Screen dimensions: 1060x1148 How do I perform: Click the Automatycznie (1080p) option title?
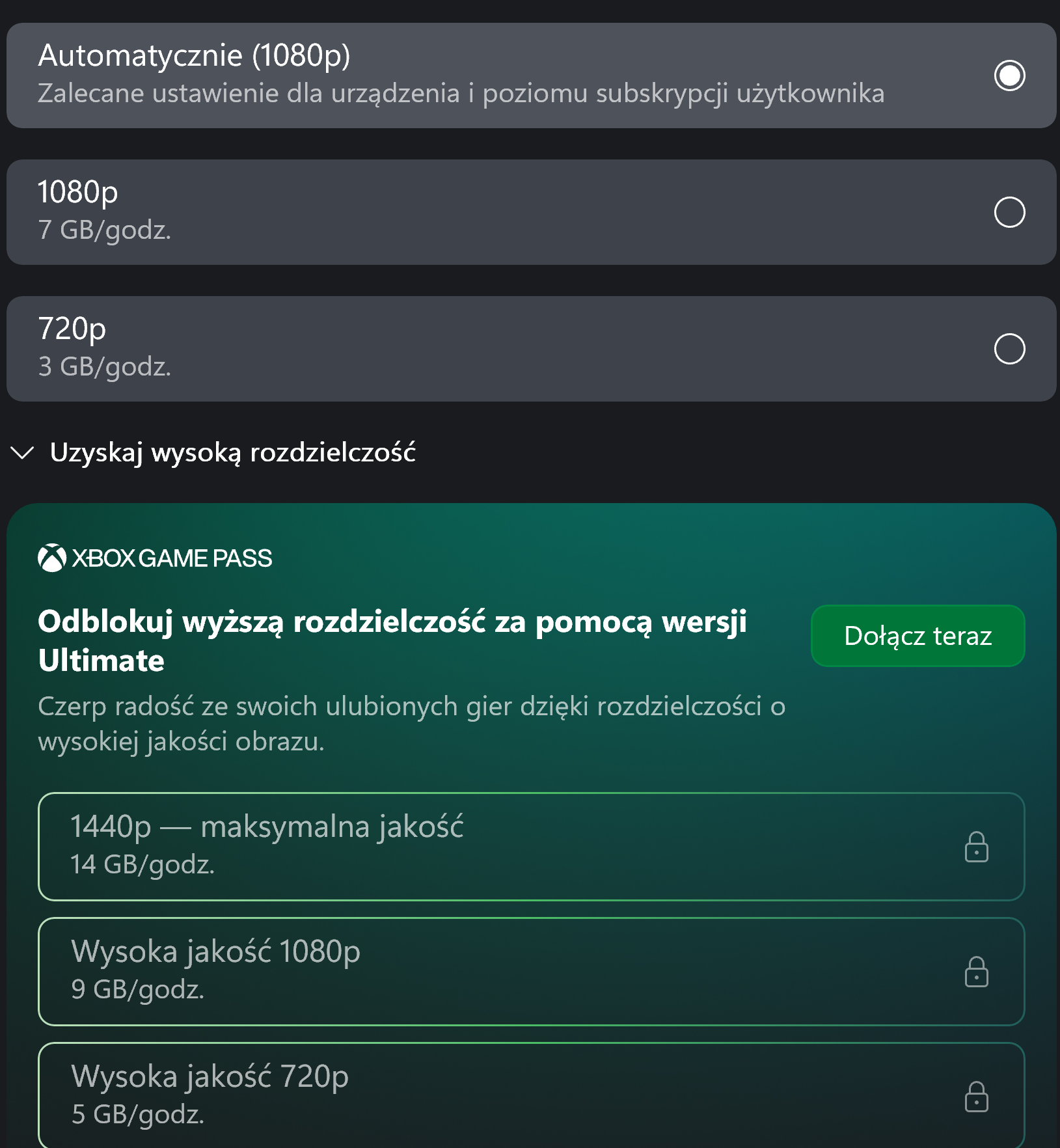click(x=194, y=56)
